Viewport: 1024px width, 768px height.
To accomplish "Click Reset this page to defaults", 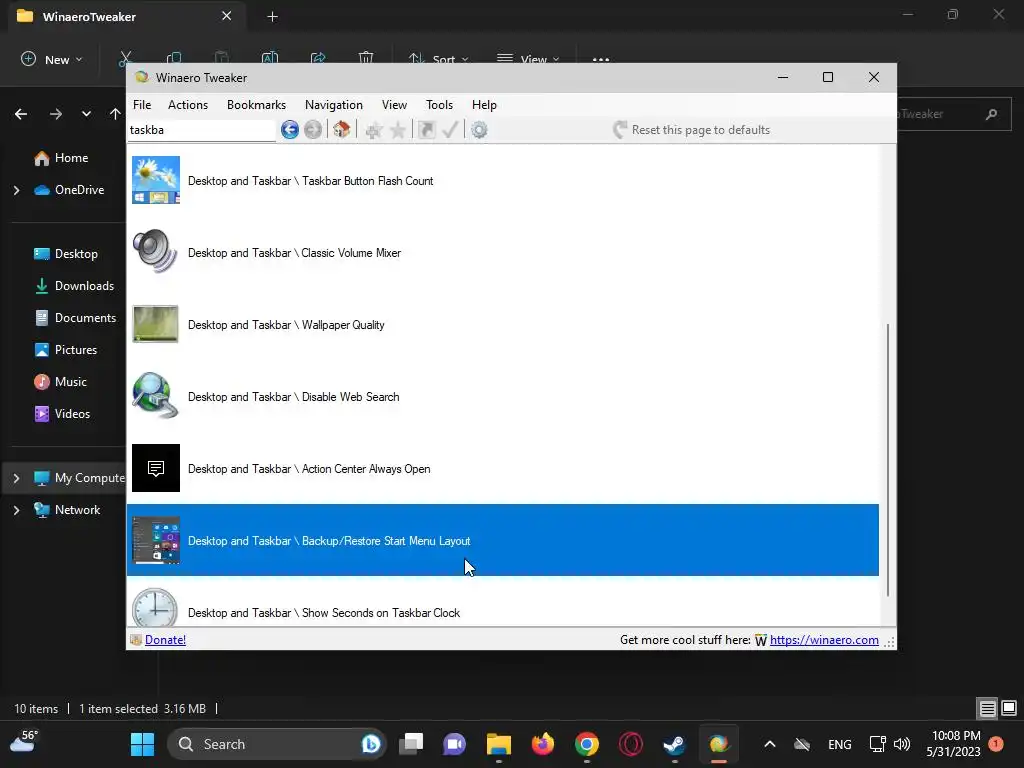I will (692, 130).
